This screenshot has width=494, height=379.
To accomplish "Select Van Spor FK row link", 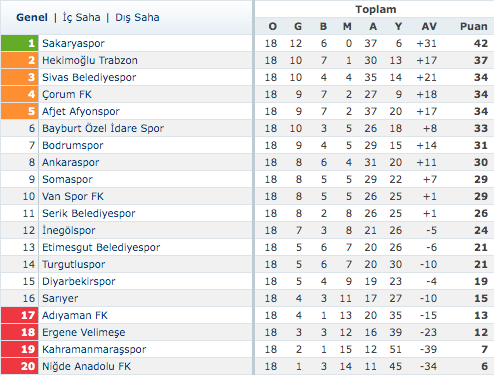I will 73,196.
